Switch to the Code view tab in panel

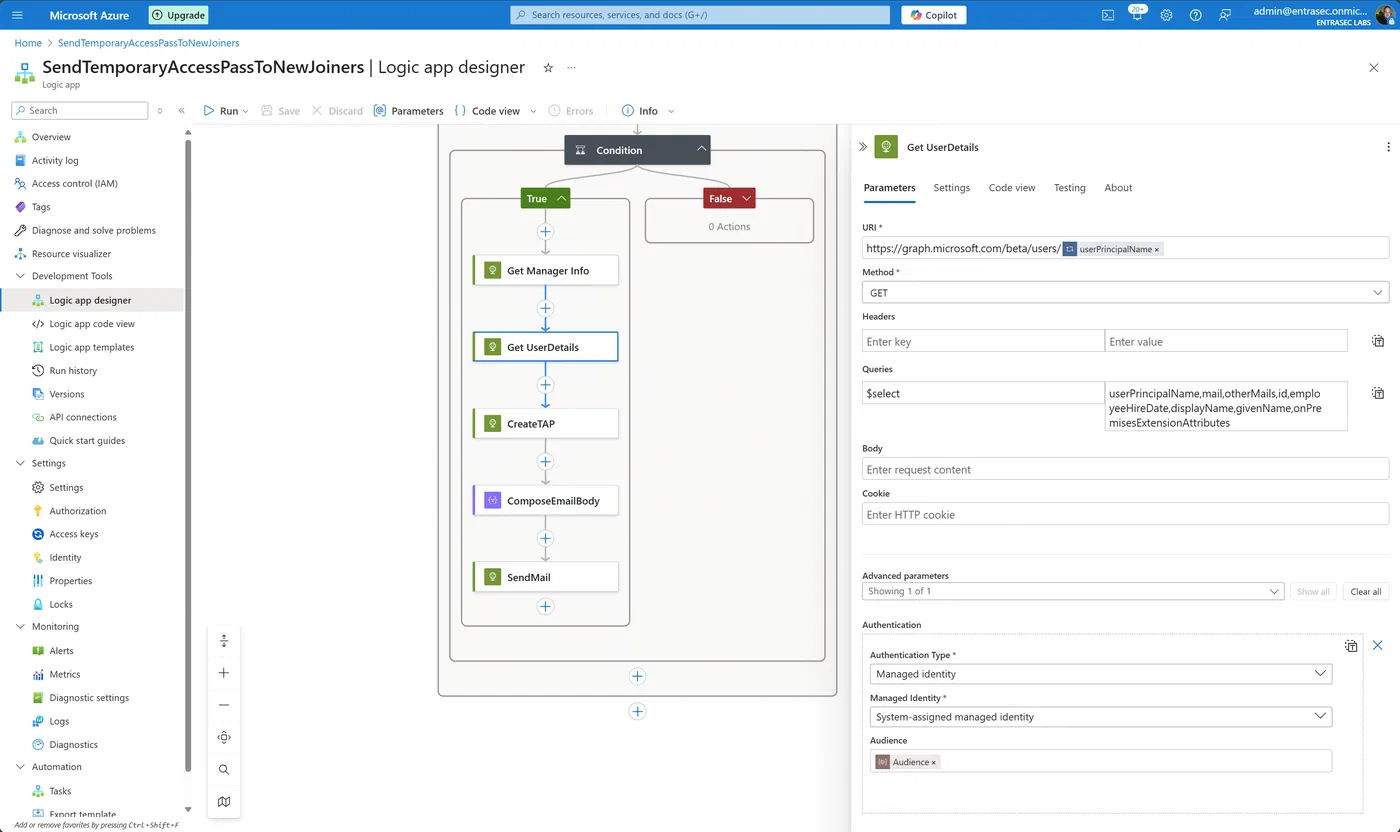pyautogui.click(x=1012, y=188)
